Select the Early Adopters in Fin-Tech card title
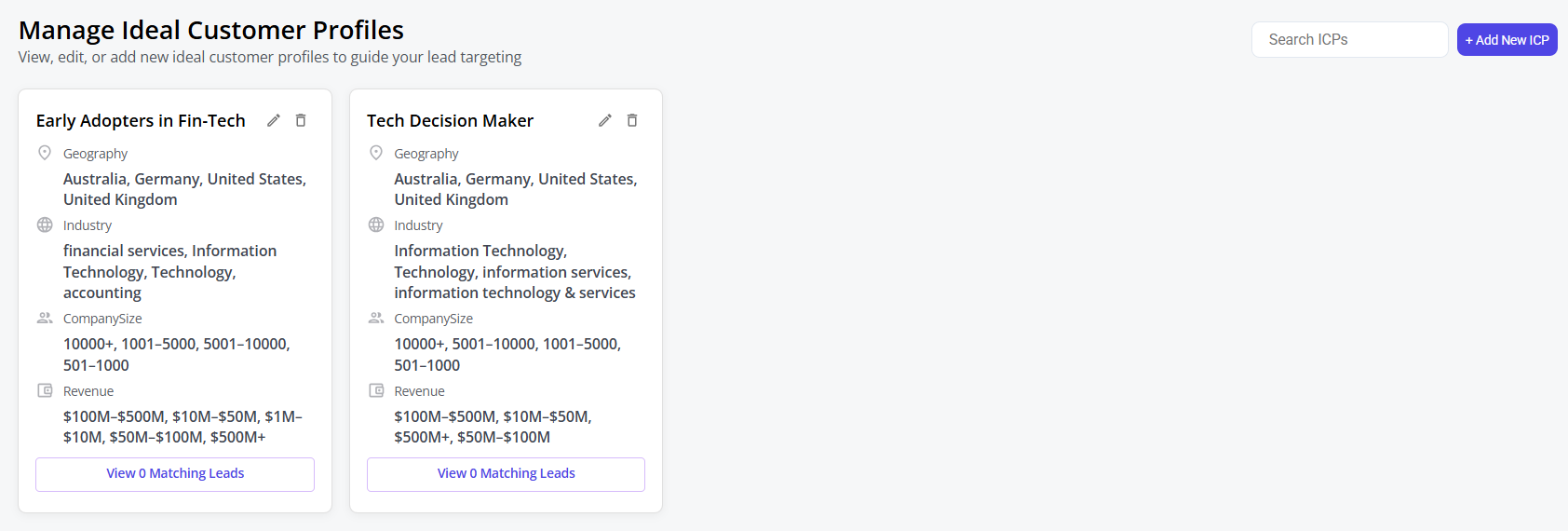 tap(141, 121)
